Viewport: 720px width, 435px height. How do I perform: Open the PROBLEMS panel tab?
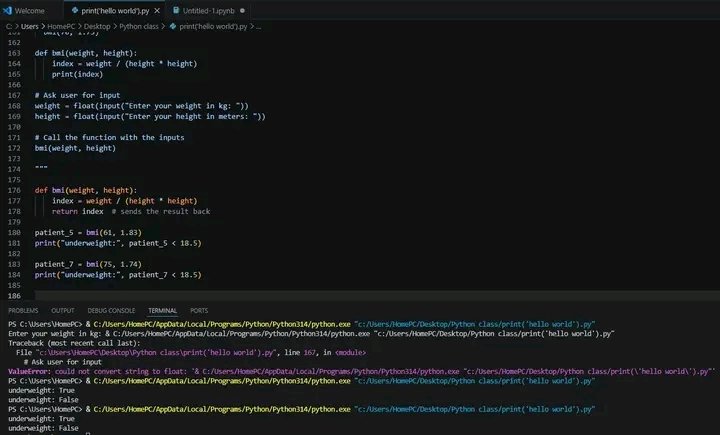[x=23, y=311]
